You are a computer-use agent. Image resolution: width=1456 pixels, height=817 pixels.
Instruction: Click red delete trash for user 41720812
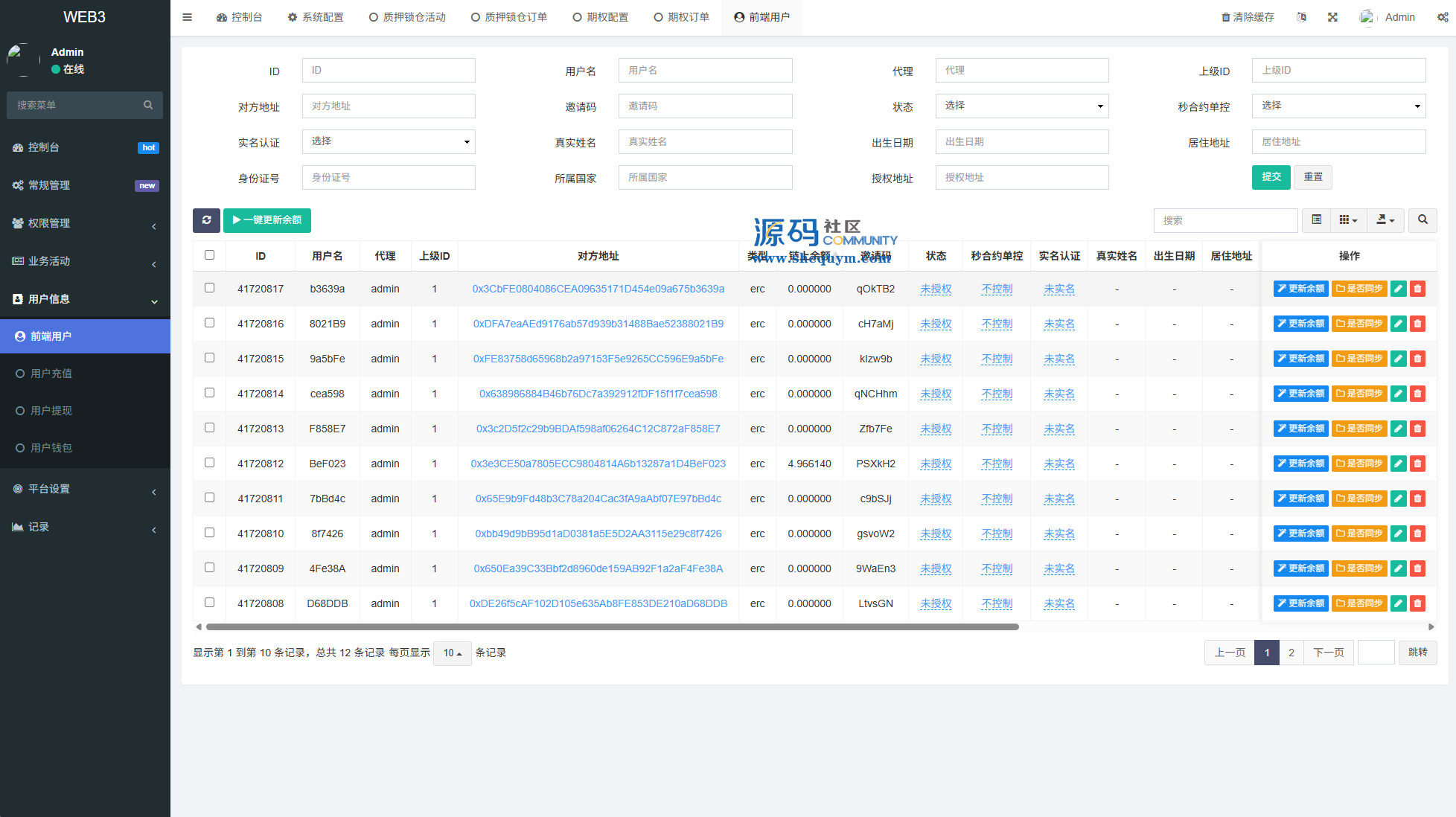pos(1417,464)
